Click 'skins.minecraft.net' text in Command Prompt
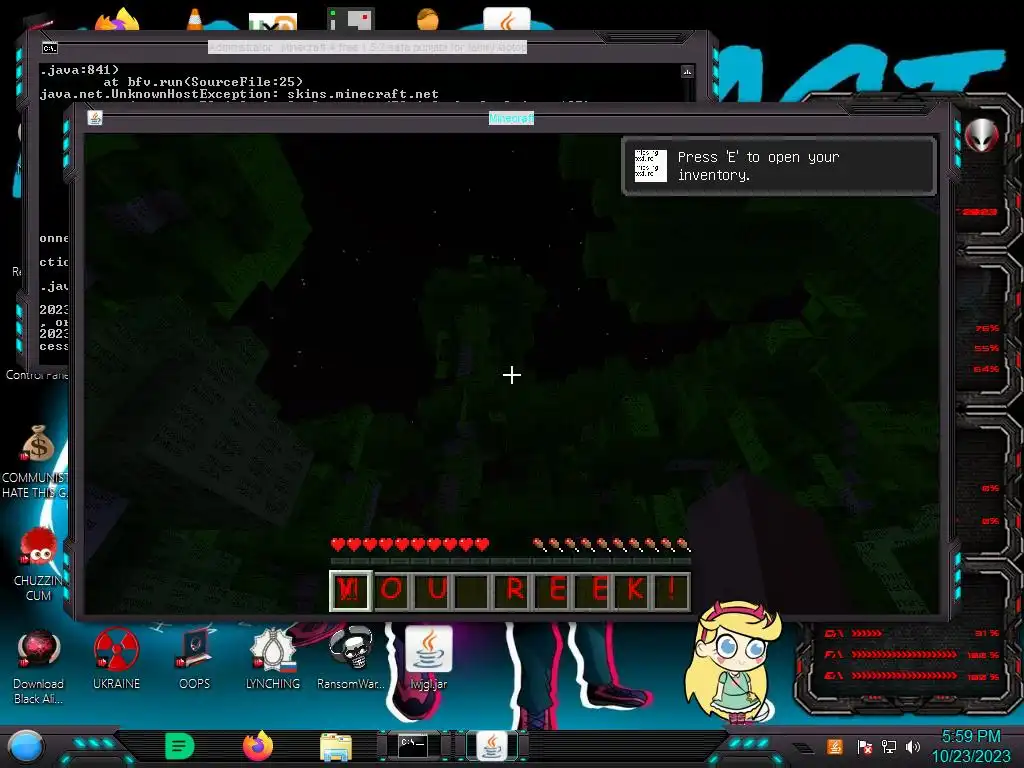 tap(362, 94)
